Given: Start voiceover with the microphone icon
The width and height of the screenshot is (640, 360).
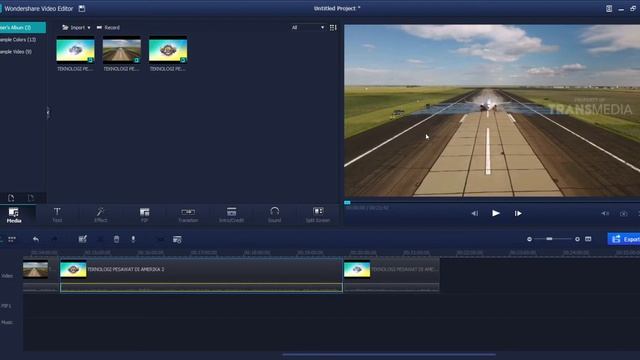Looking at the screenshot, I should [x=133, y=239].
